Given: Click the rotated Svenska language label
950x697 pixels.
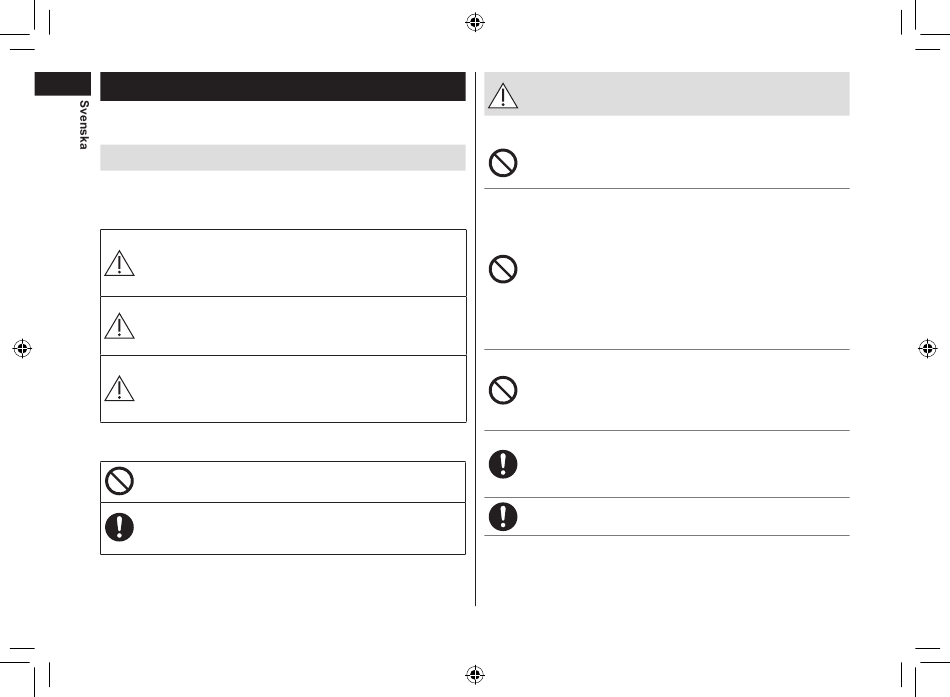Looking at the screenshot, I should click(x=84, y=125).
